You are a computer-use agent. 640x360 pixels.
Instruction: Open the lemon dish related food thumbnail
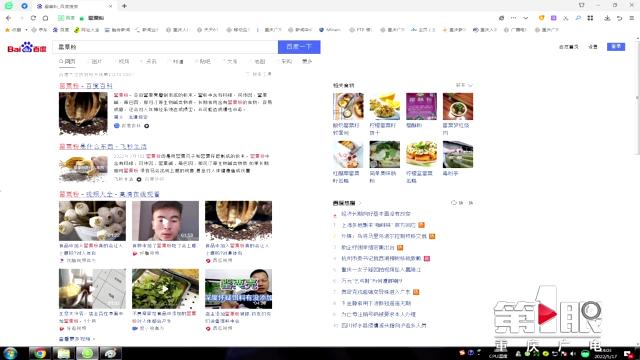click(384, 106)
